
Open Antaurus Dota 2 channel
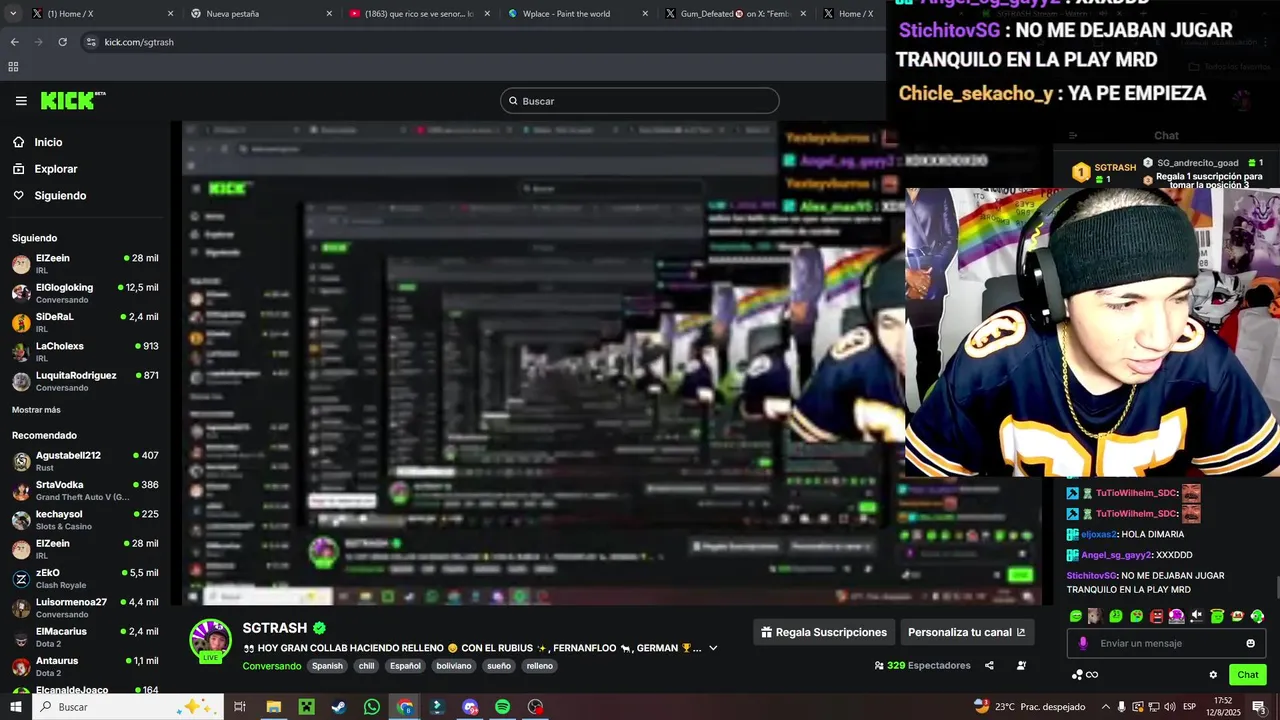click(85, 667)
